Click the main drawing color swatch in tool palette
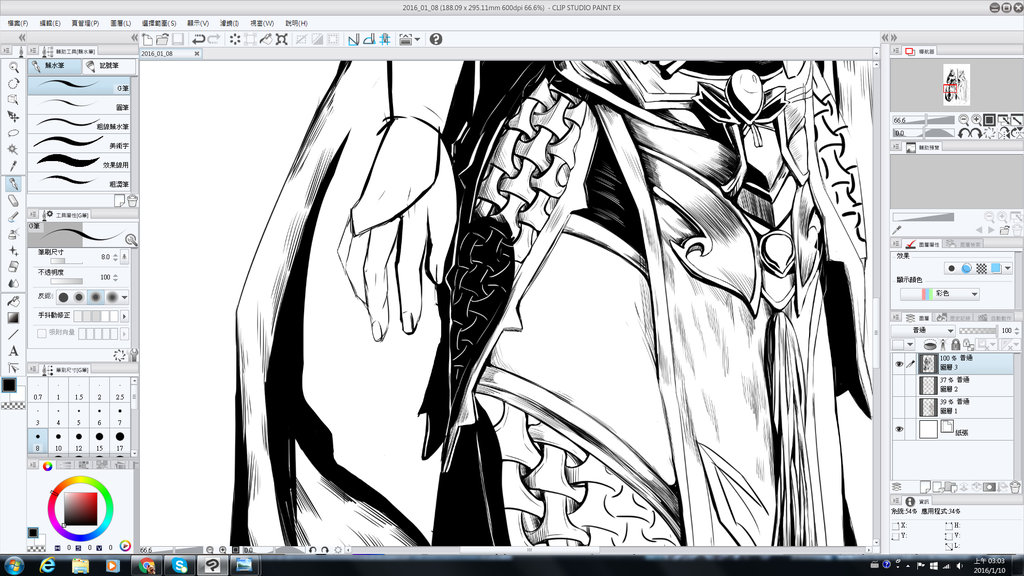Screen dimensions: 1024x576 coord(8,384)
